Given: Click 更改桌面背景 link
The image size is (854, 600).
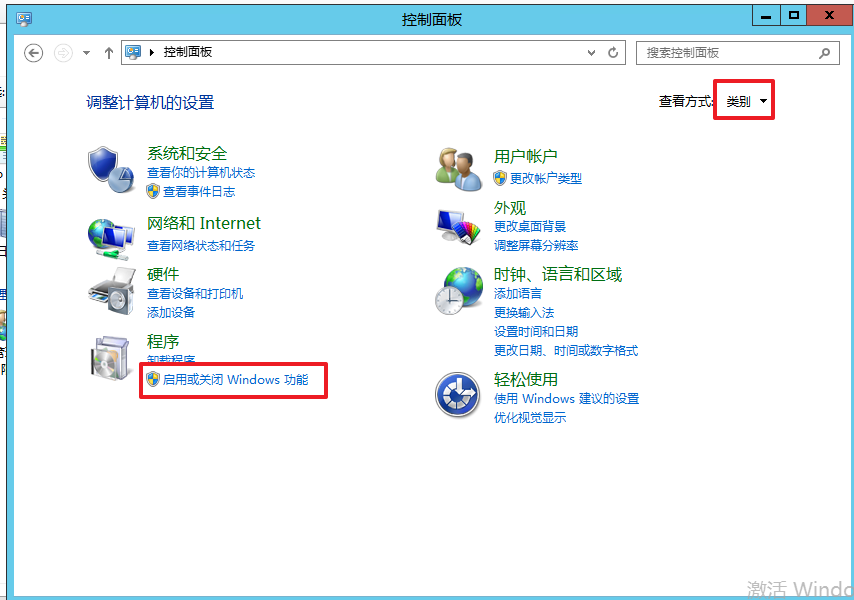Looking at the screenshot, I should 530,226.
